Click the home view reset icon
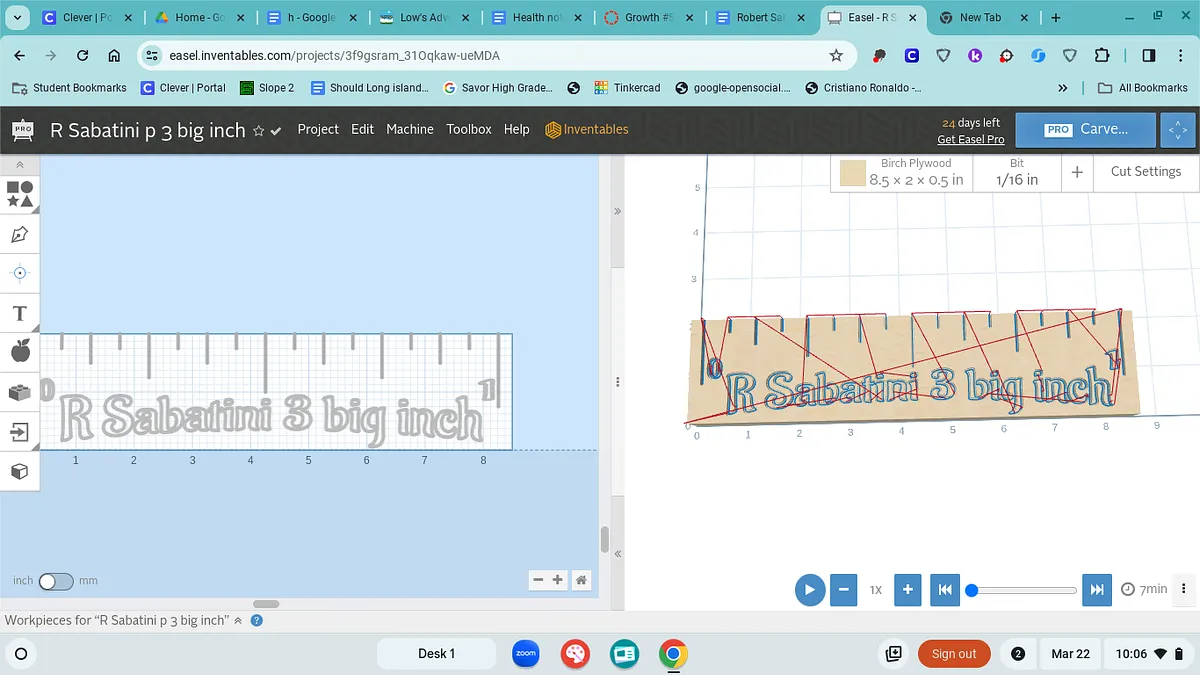The width and height of the screenshot is (1200, 675). click(x=581, y=580)
